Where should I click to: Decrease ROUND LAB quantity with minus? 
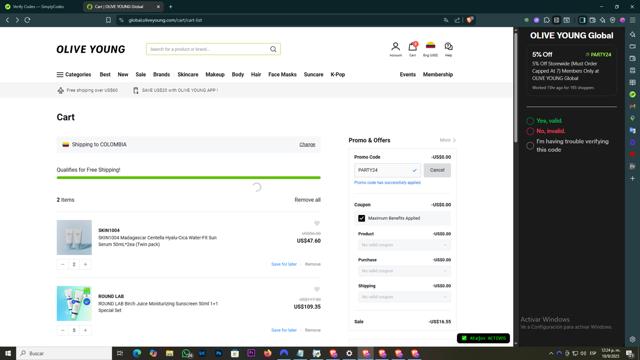pos(62,330)
